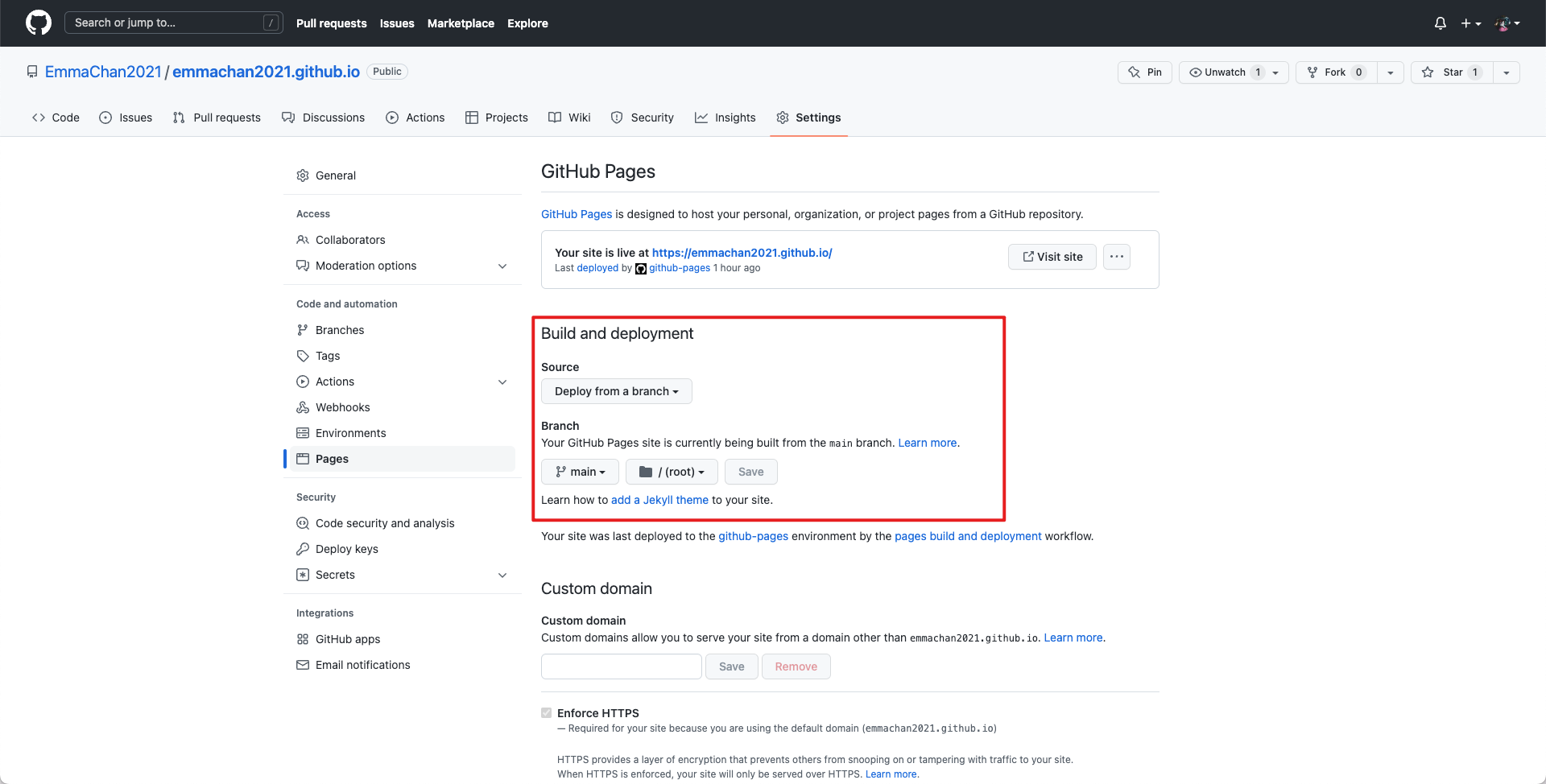Click Save next to custom domain field

[731, 666]
